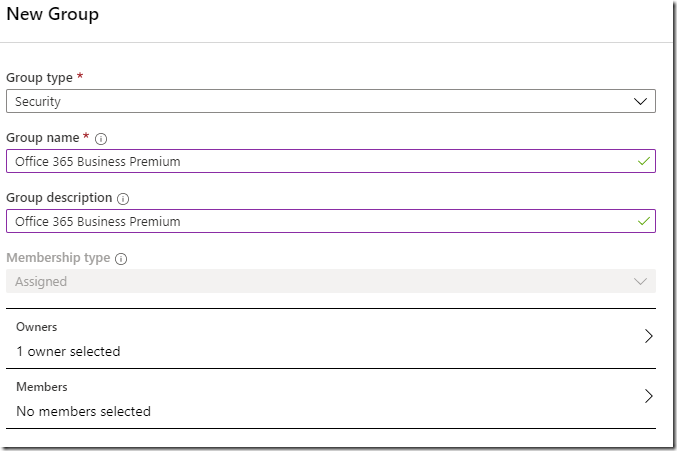
Task: Click into the Group name text field
Action: point(331,161)
